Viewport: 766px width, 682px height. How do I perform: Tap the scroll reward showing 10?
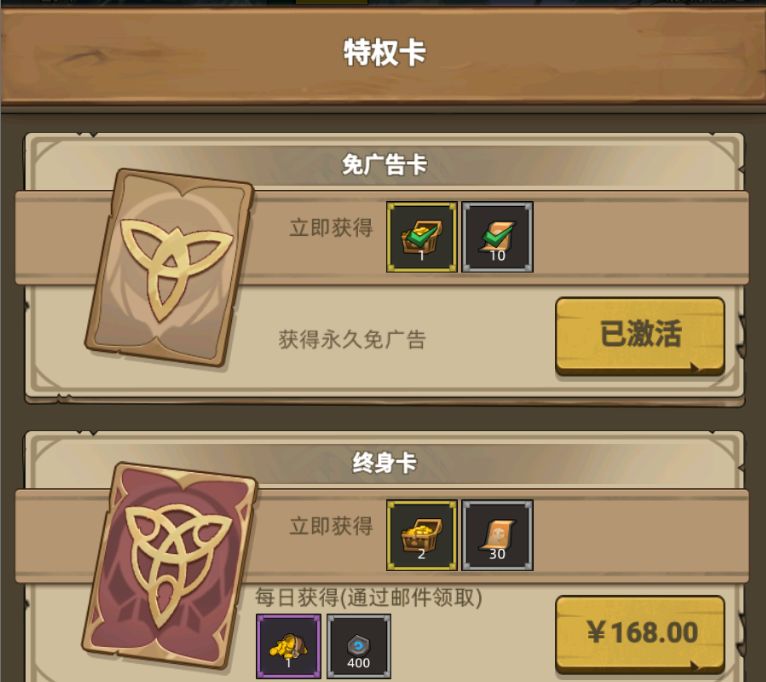[x=497, y=237]
